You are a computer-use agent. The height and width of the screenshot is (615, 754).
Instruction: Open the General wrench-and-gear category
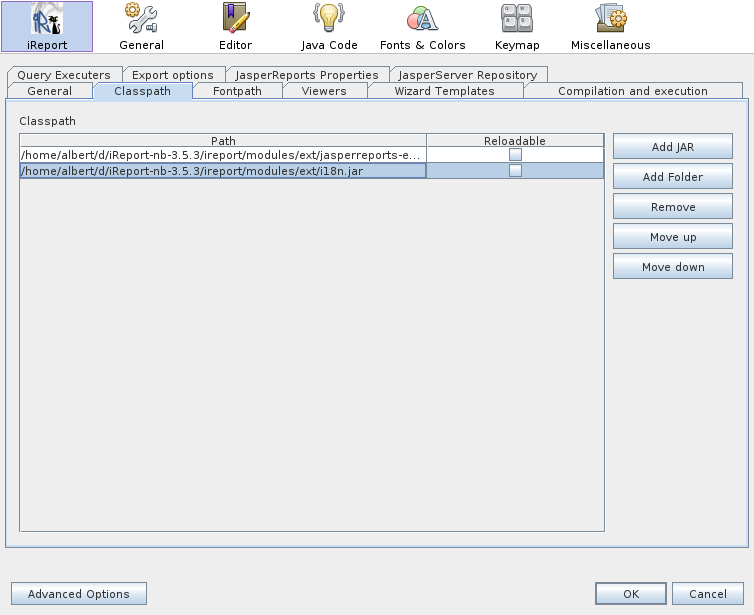tap(141, 26)
